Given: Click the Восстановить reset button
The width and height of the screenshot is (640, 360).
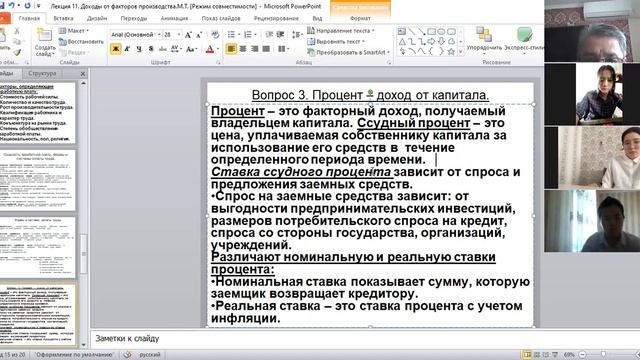Looking at the screenshot, I should point(81,42).
